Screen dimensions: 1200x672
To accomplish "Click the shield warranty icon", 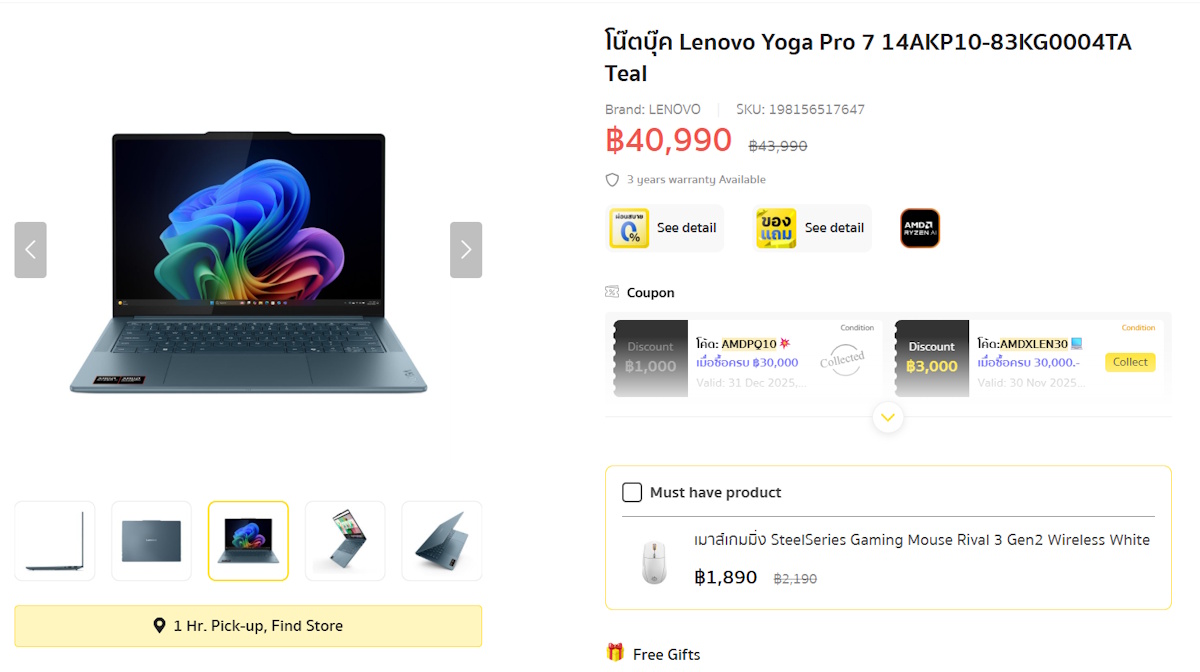I will pos(613,180).
